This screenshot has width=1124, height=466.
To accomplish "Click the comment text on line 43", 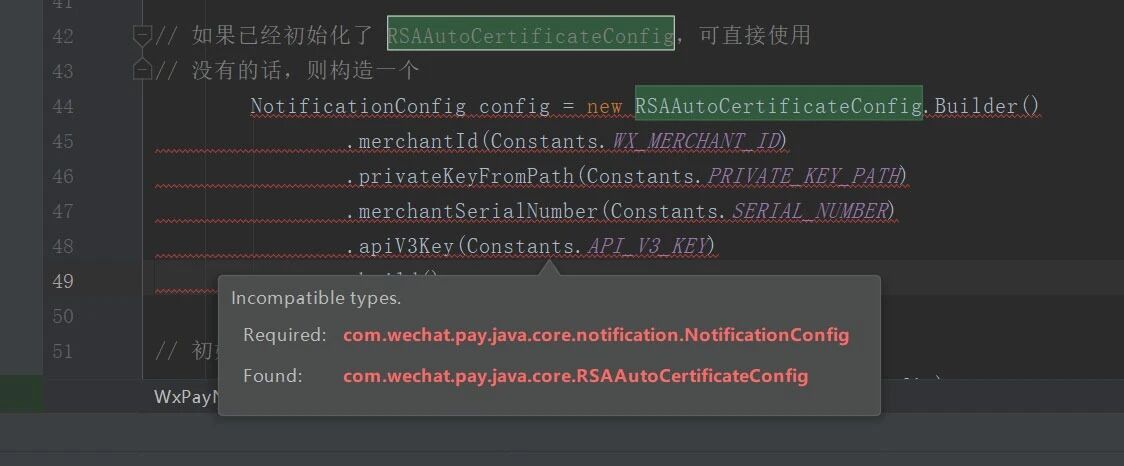I will [x=287, y=71].
